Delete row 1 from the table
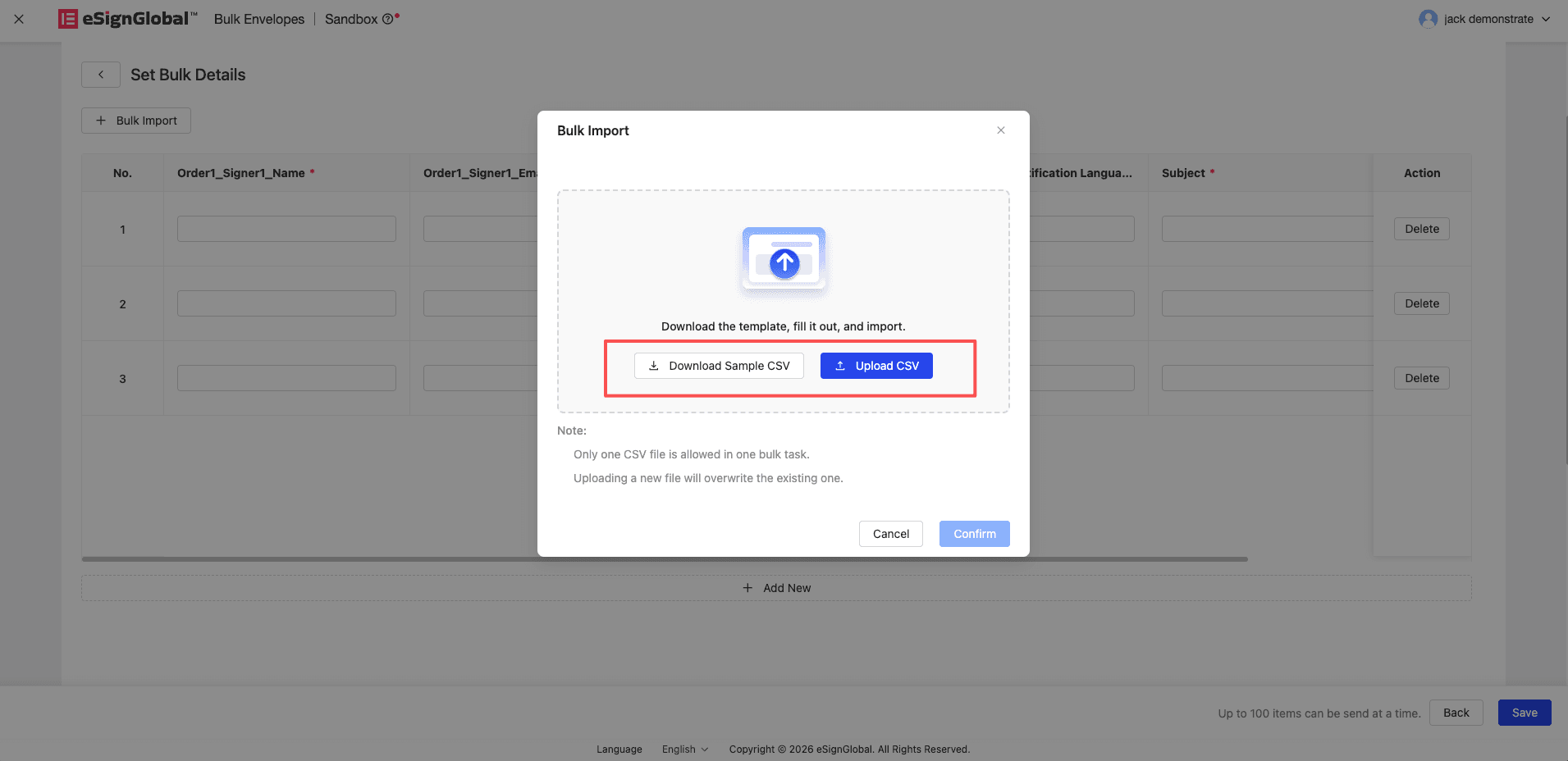 point(1421,229)
